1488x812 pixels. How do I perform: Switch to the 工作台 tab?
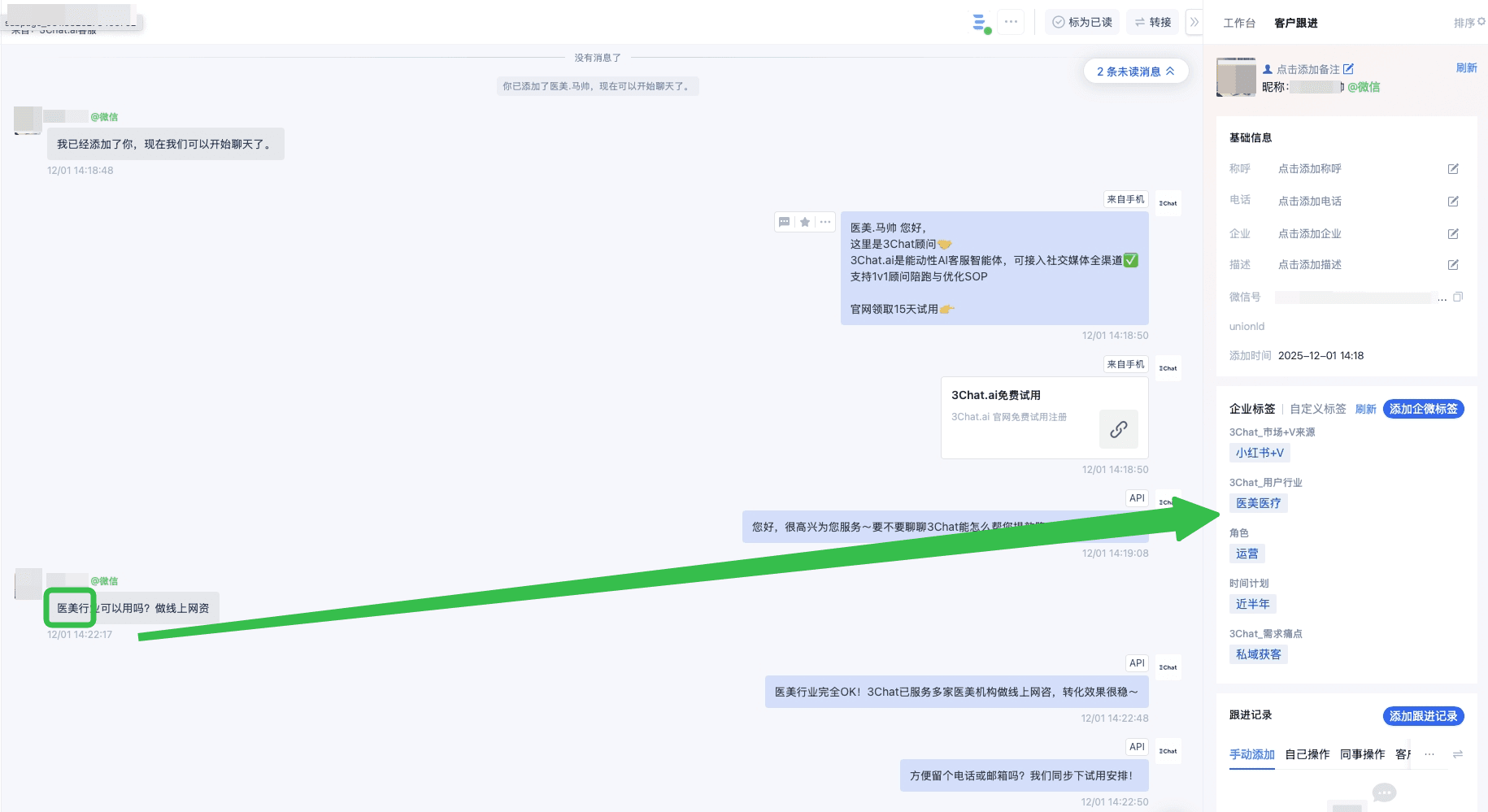point(1238,23)
